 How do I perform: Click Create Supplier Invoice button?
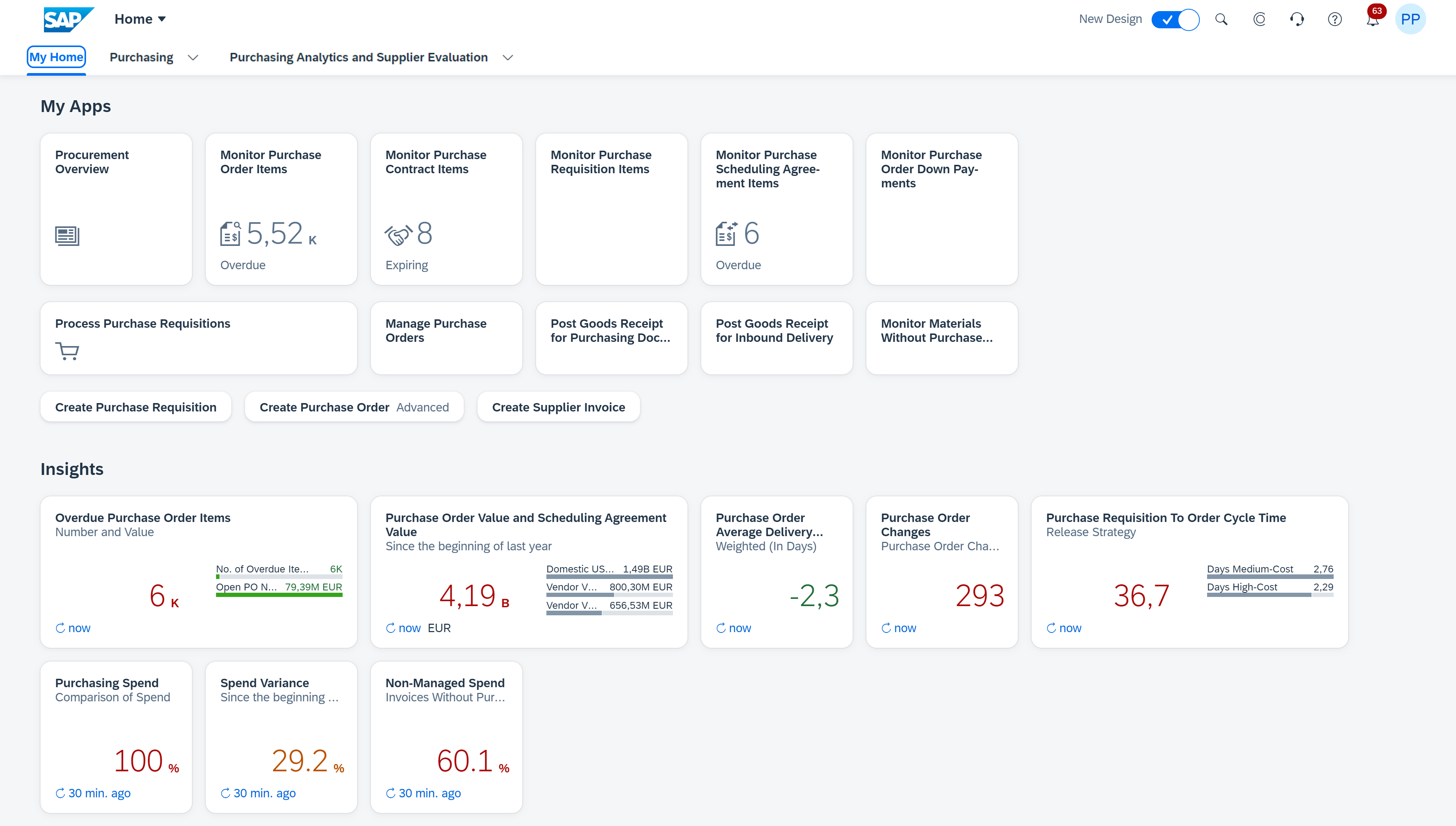pyautogui.click(x=558, y=407)
